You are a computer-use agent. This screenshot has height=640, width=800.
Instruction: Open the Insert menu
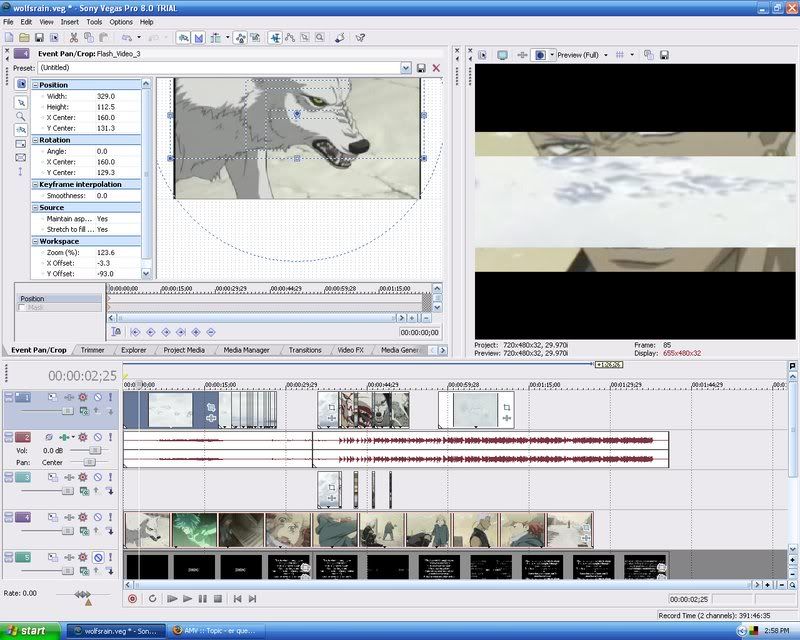pos(69,22)
